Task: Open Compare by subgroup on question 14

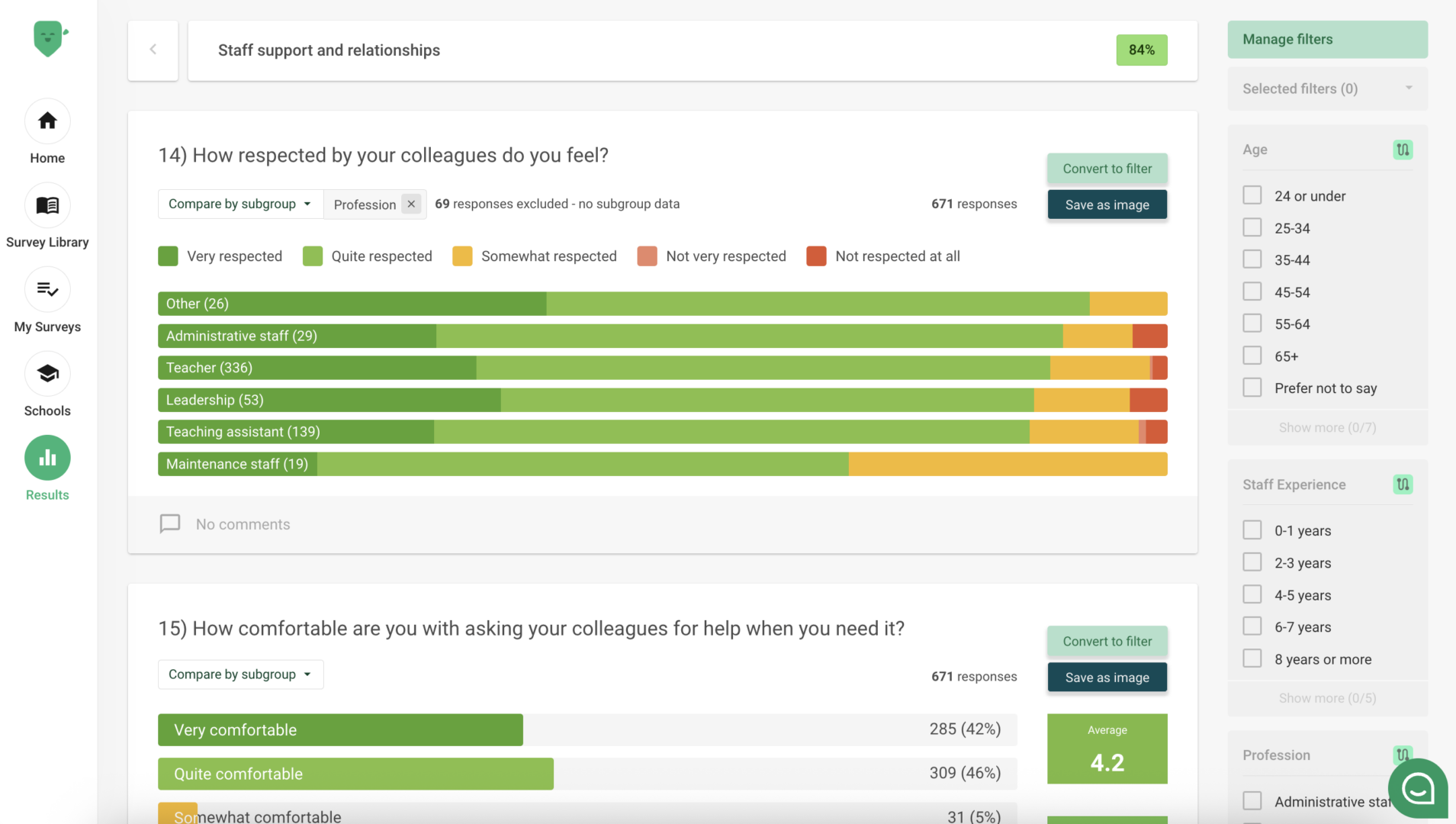Action: pos(239,204)
